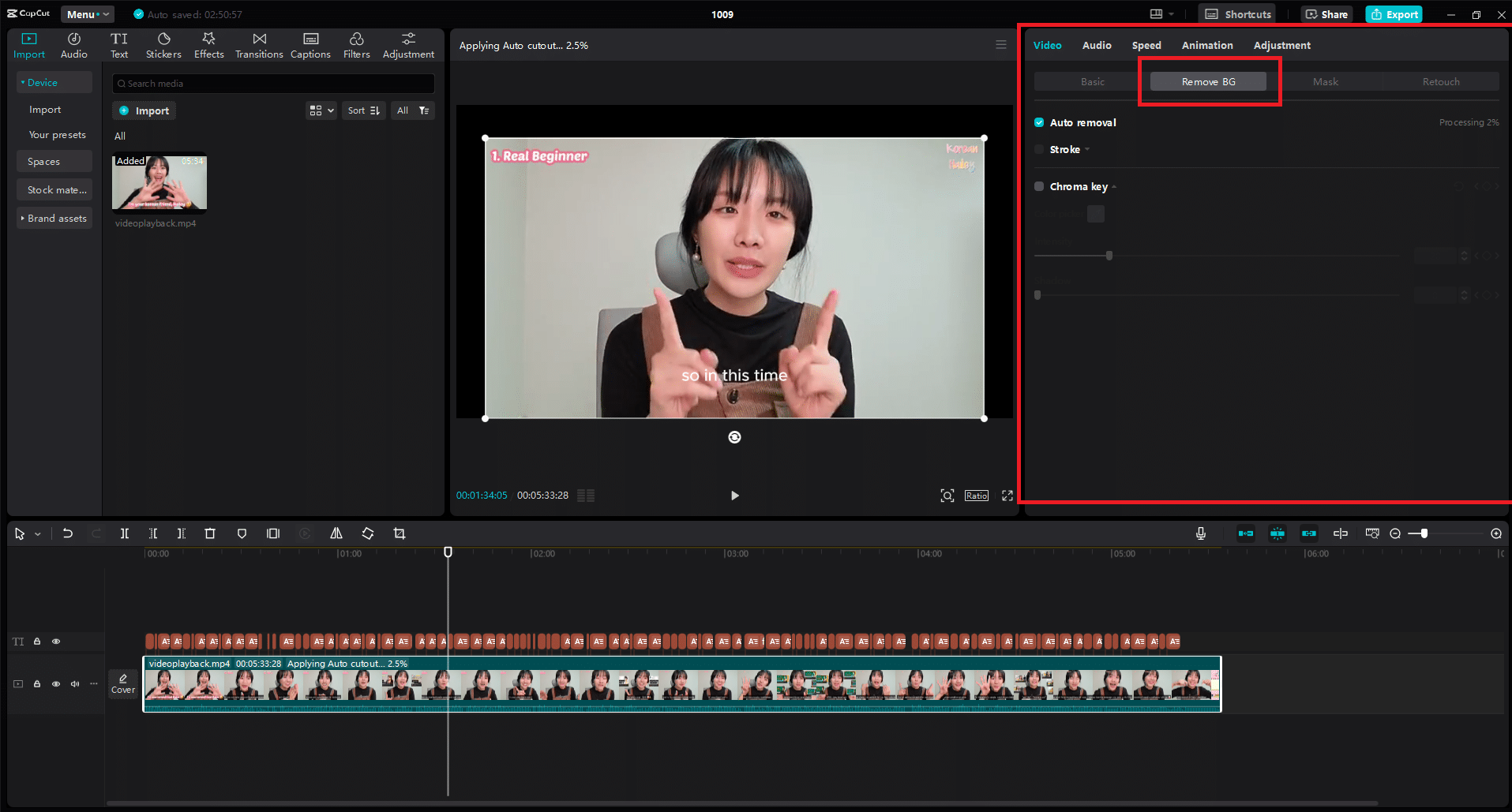Image resolution: width=1512 pixels, height=812 pixels.
Task: Click the timeline zoom slider handle
Action: point(1424,533)
